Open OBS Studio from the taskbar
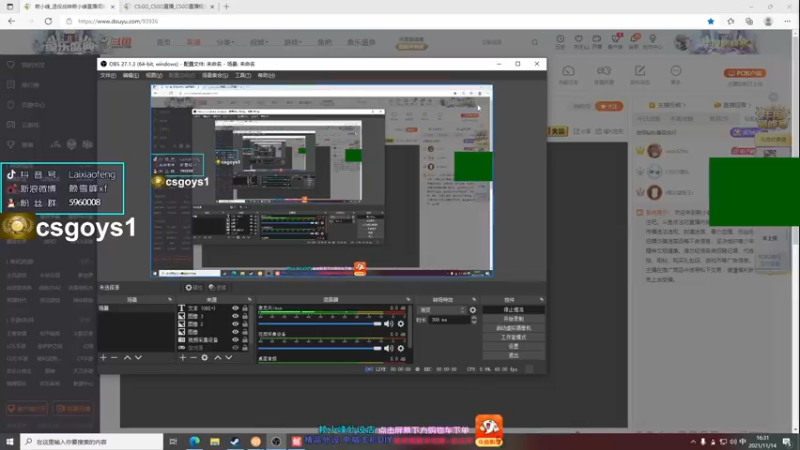Viewport: 800px width, 450px height. click(276, 441)
